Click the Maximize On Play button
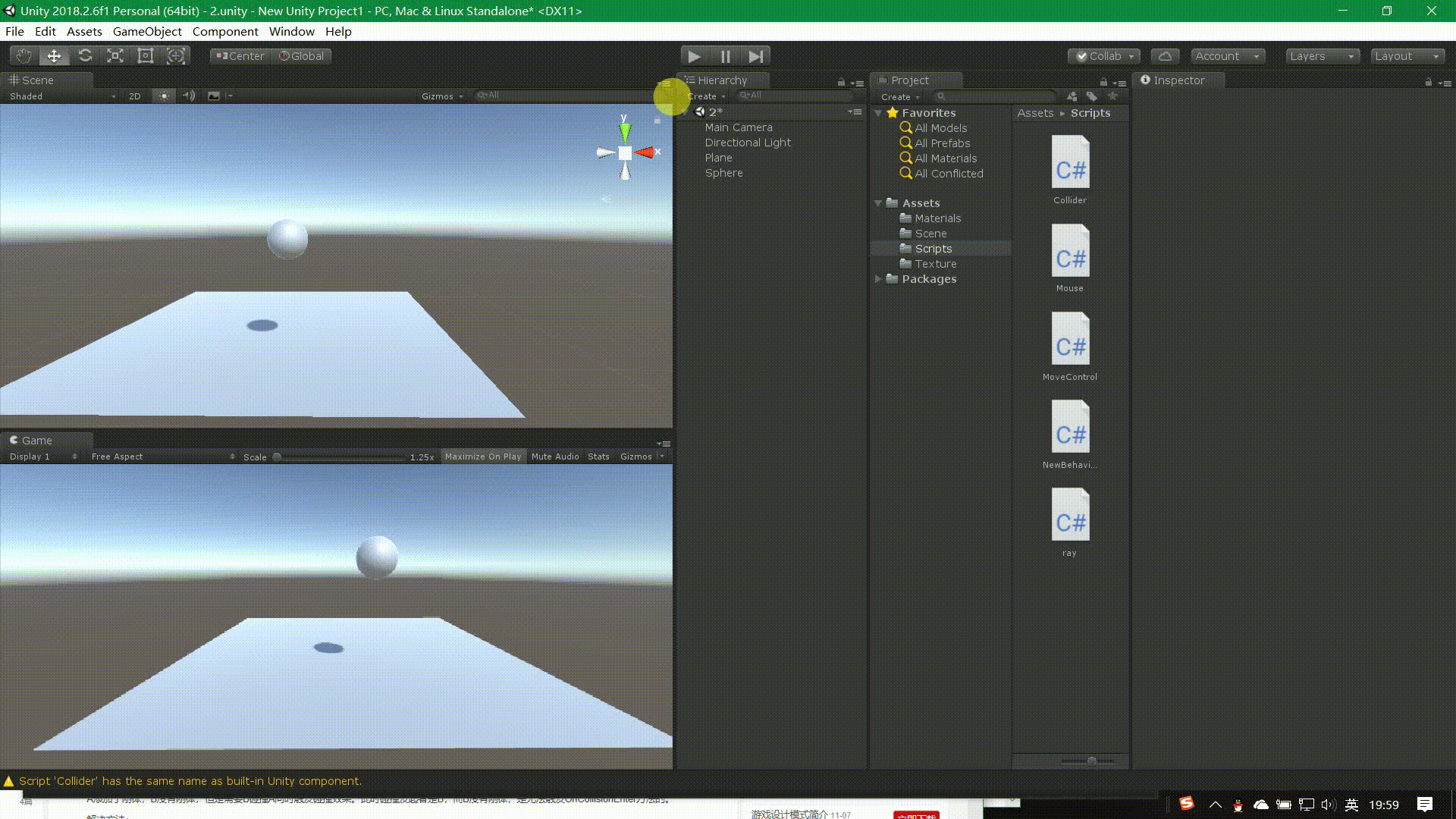The image size is (1456, 819). tap(483, 456)
